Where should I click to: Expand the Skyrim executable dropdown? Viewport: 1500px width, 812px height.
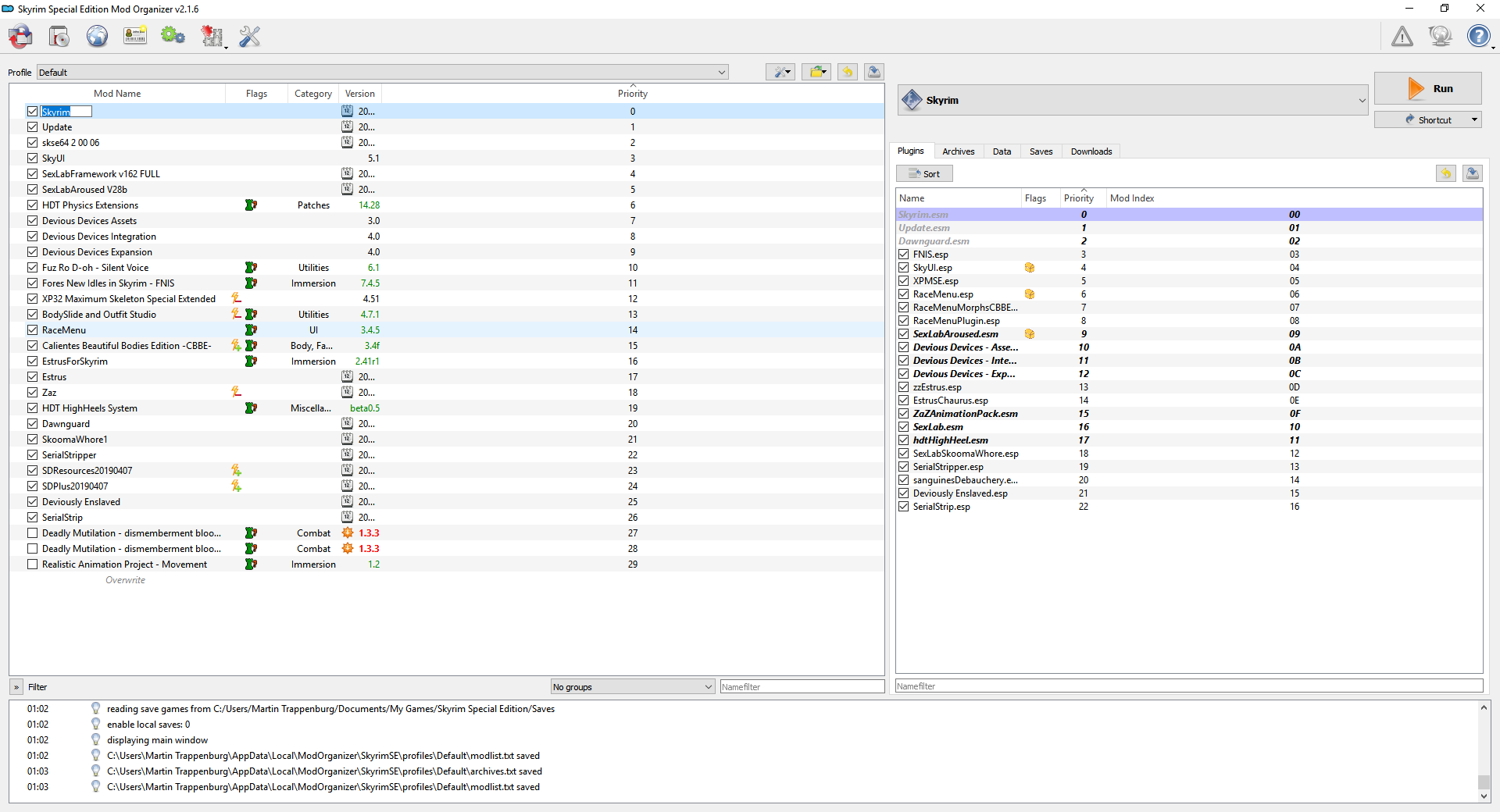pos(1133,100)
